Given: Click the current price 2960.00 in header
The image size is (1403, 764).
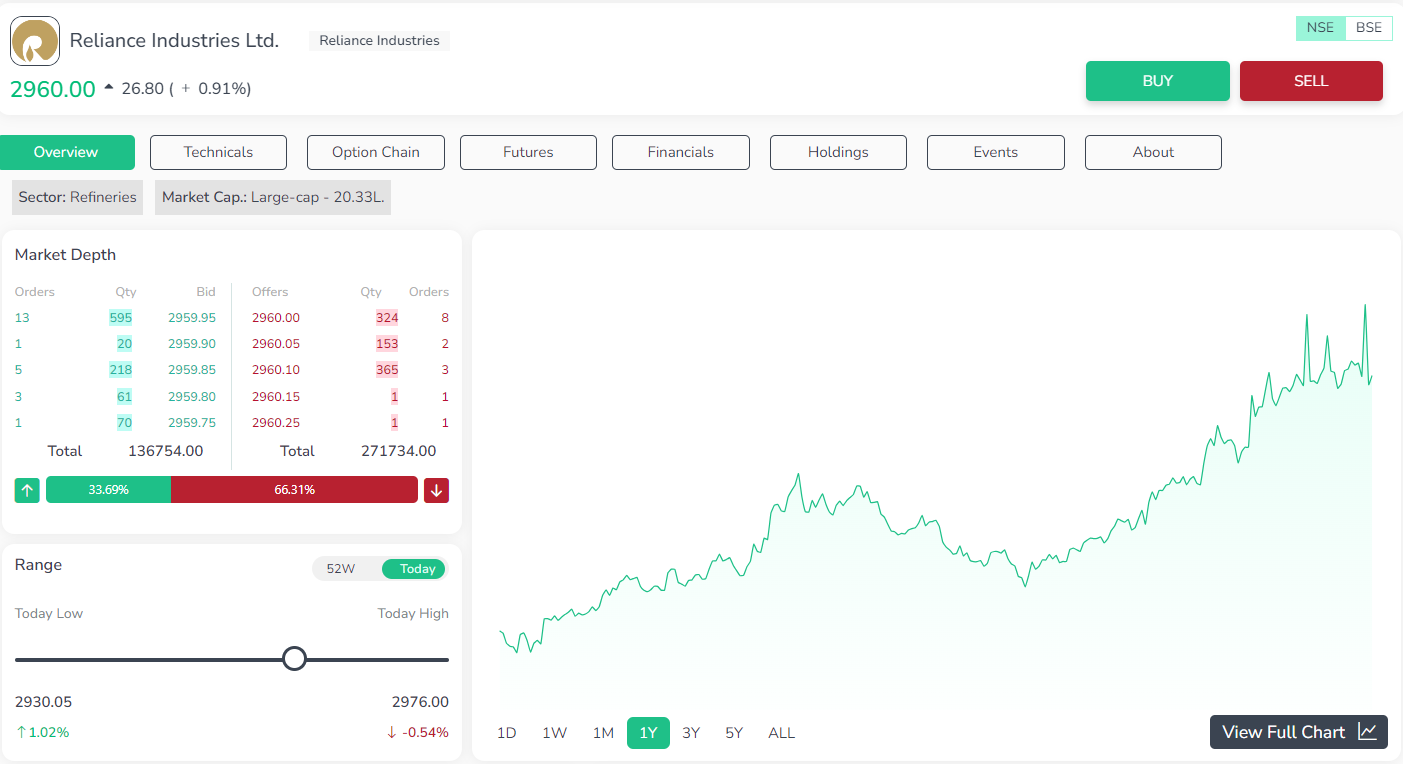Looking at the screenshot, I should pyautogui.click(x=53, y=89).
